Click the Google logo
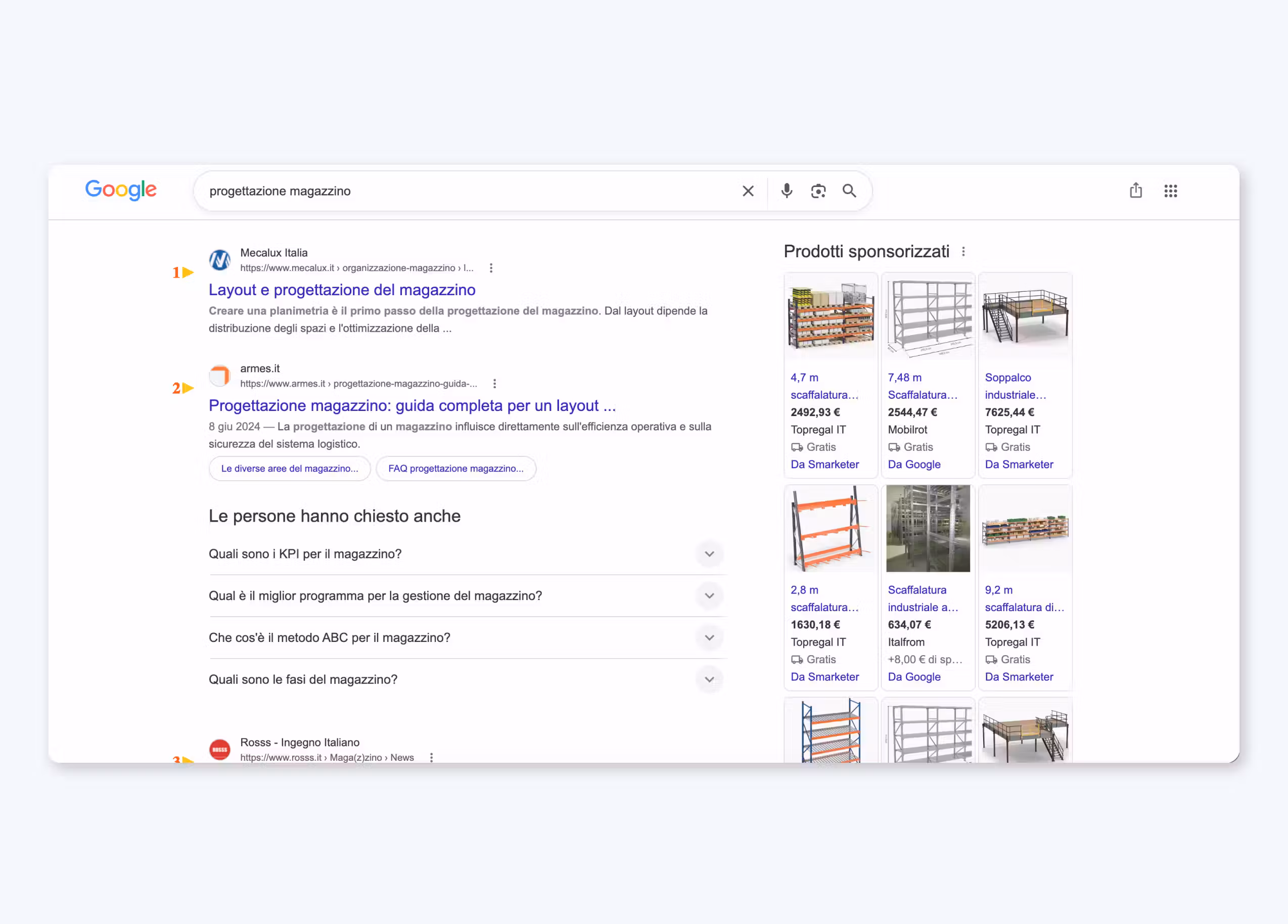Image resolution: width=1288 pixels, height=924 pixels. coord(120,190)
